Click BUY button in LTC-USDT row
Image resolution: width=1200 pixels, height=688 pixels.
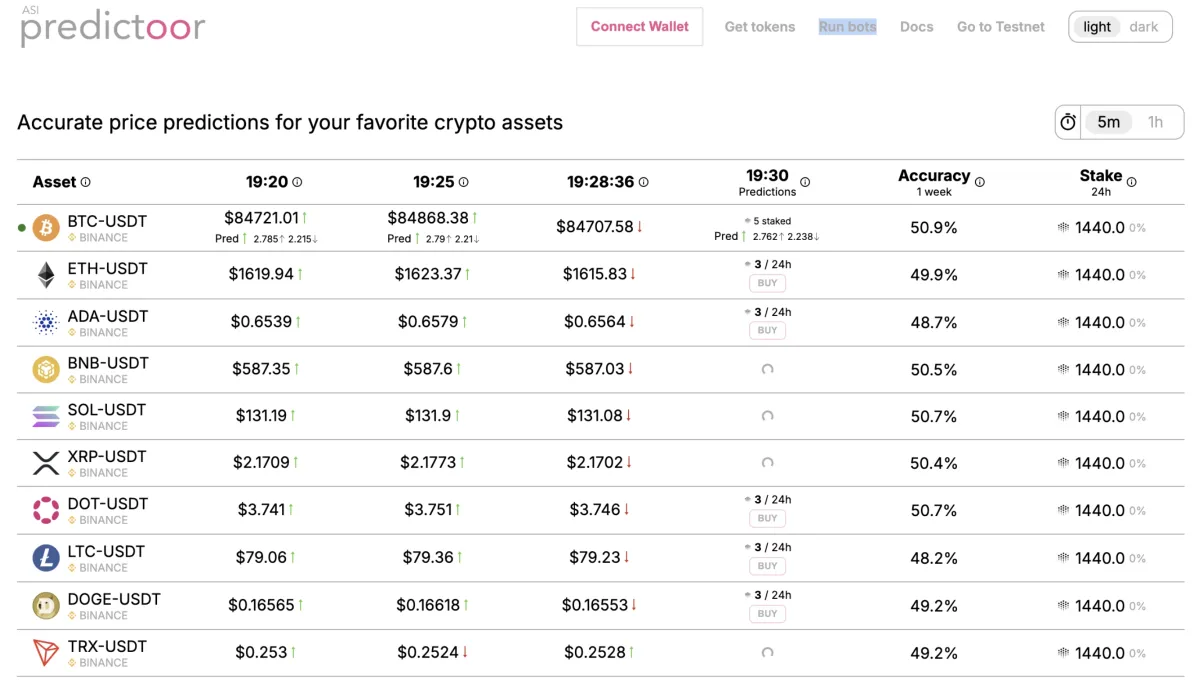tap(767, 566)
